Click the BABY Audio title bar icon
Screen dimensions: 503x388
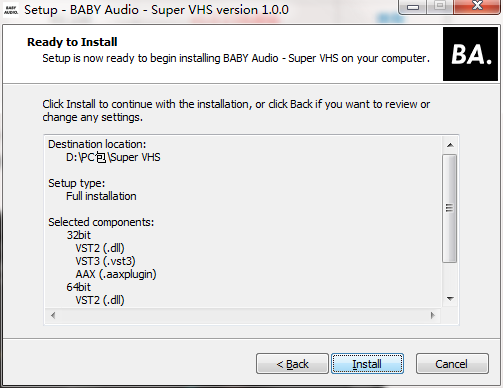[x=11, y=10]
